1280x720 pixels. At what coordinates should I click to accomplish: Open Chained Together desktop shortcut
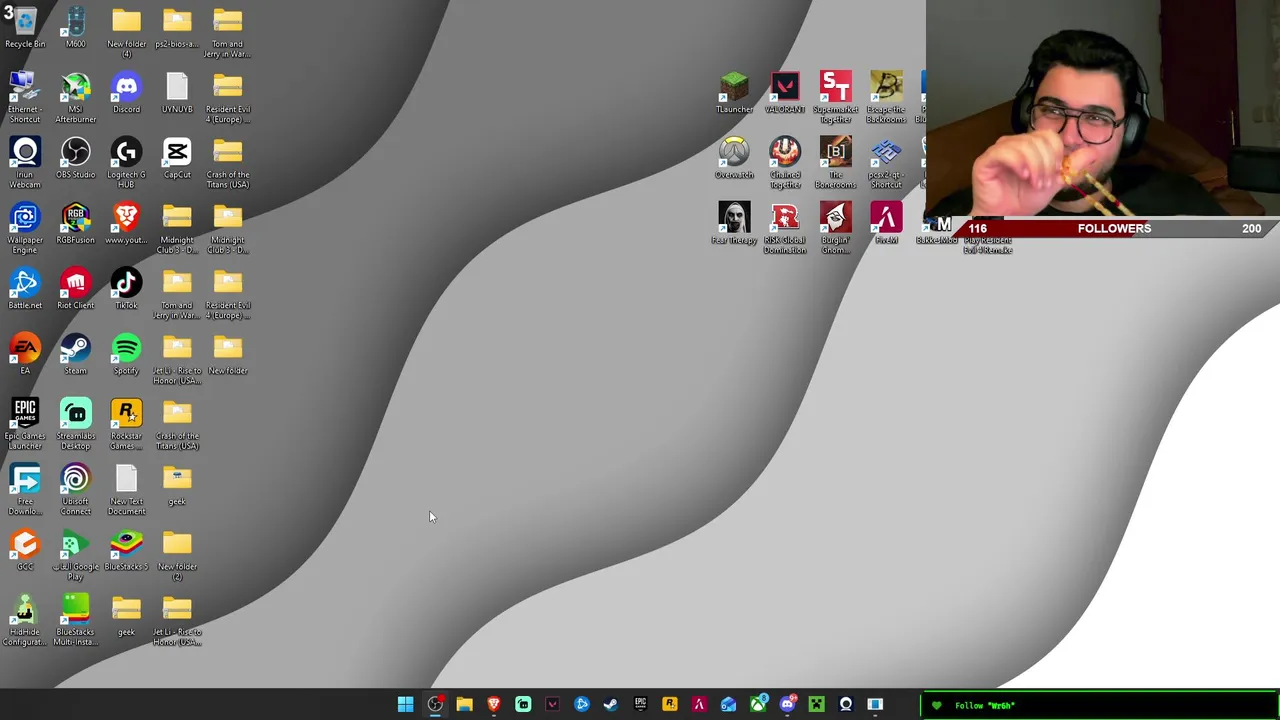(x=785, y=163)
